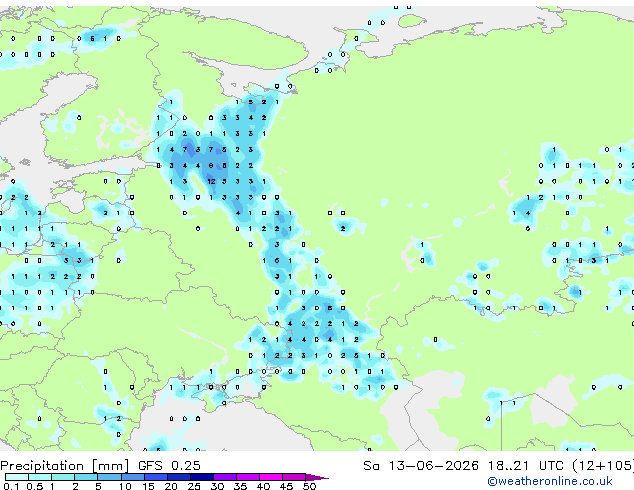
Task: Click the legend label "15"
Action: (x=148, y=486)
